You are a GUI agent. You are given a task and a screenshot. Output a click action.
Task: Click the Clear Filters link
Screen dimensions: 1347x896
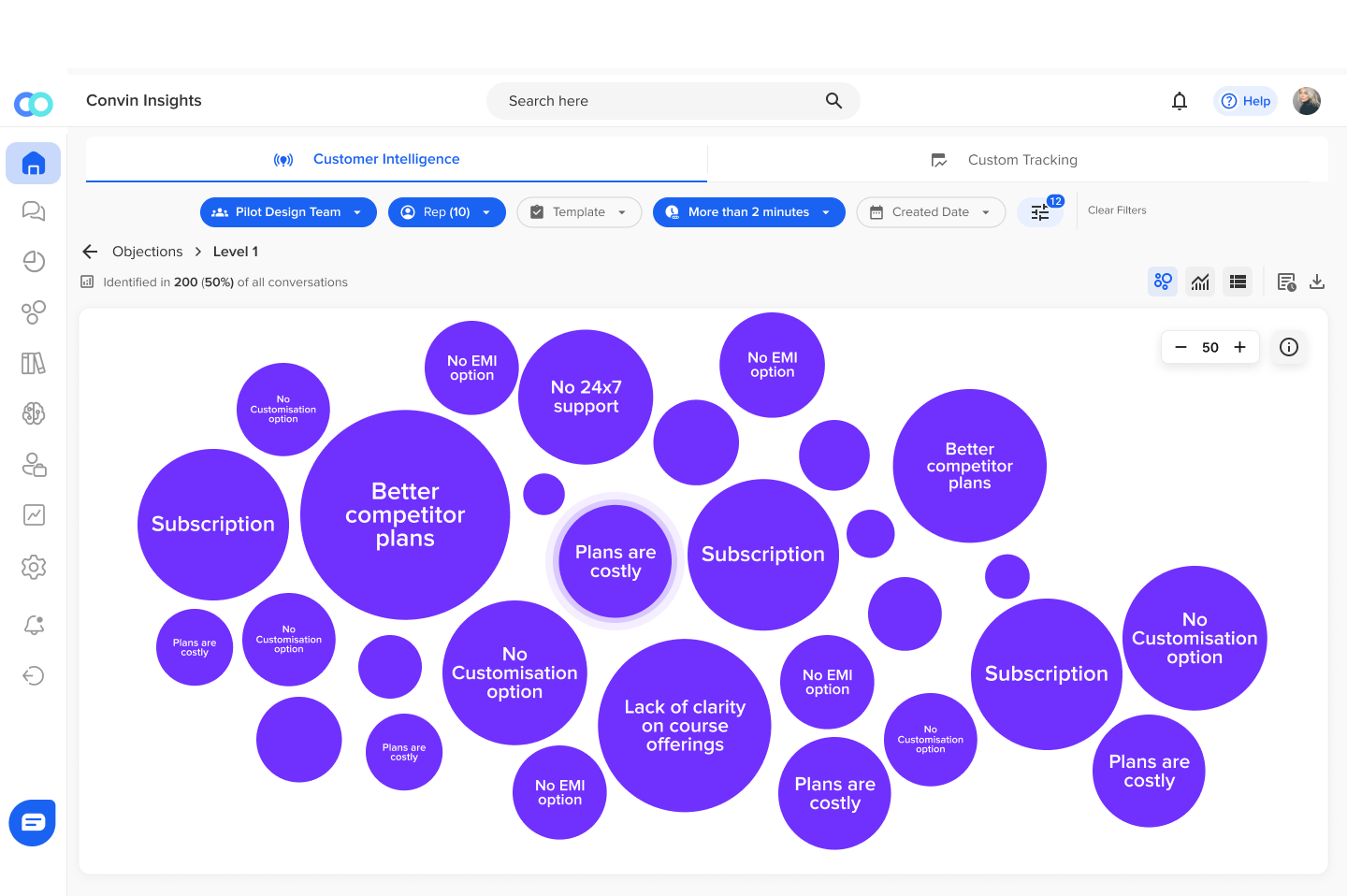tap(1117, 210)
